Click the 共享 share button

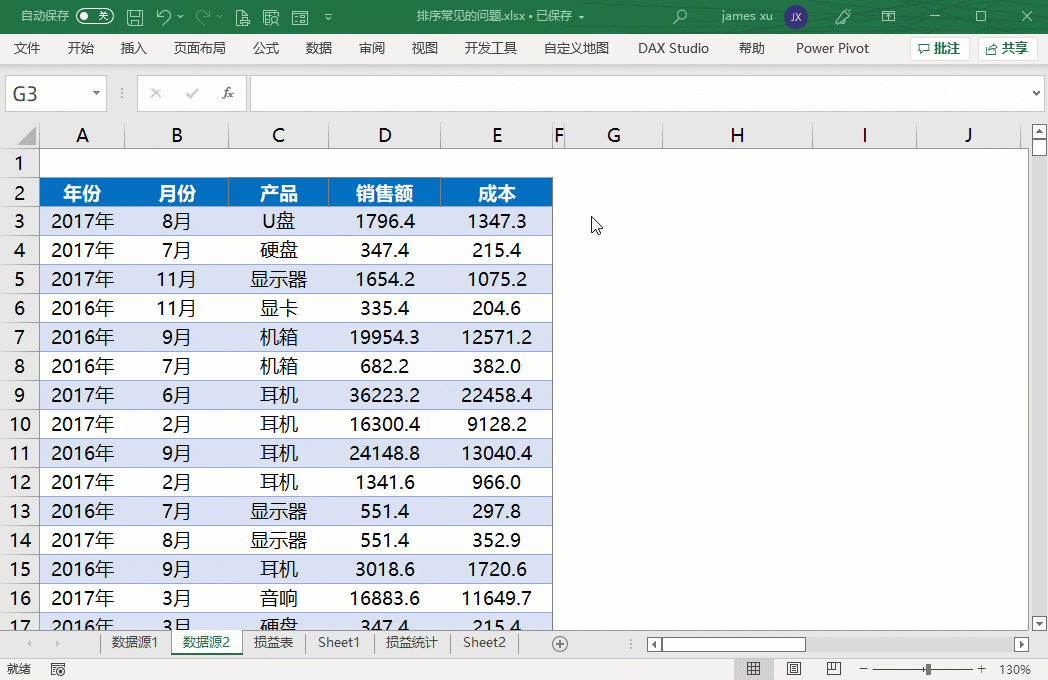click(x=1006, y=48)
